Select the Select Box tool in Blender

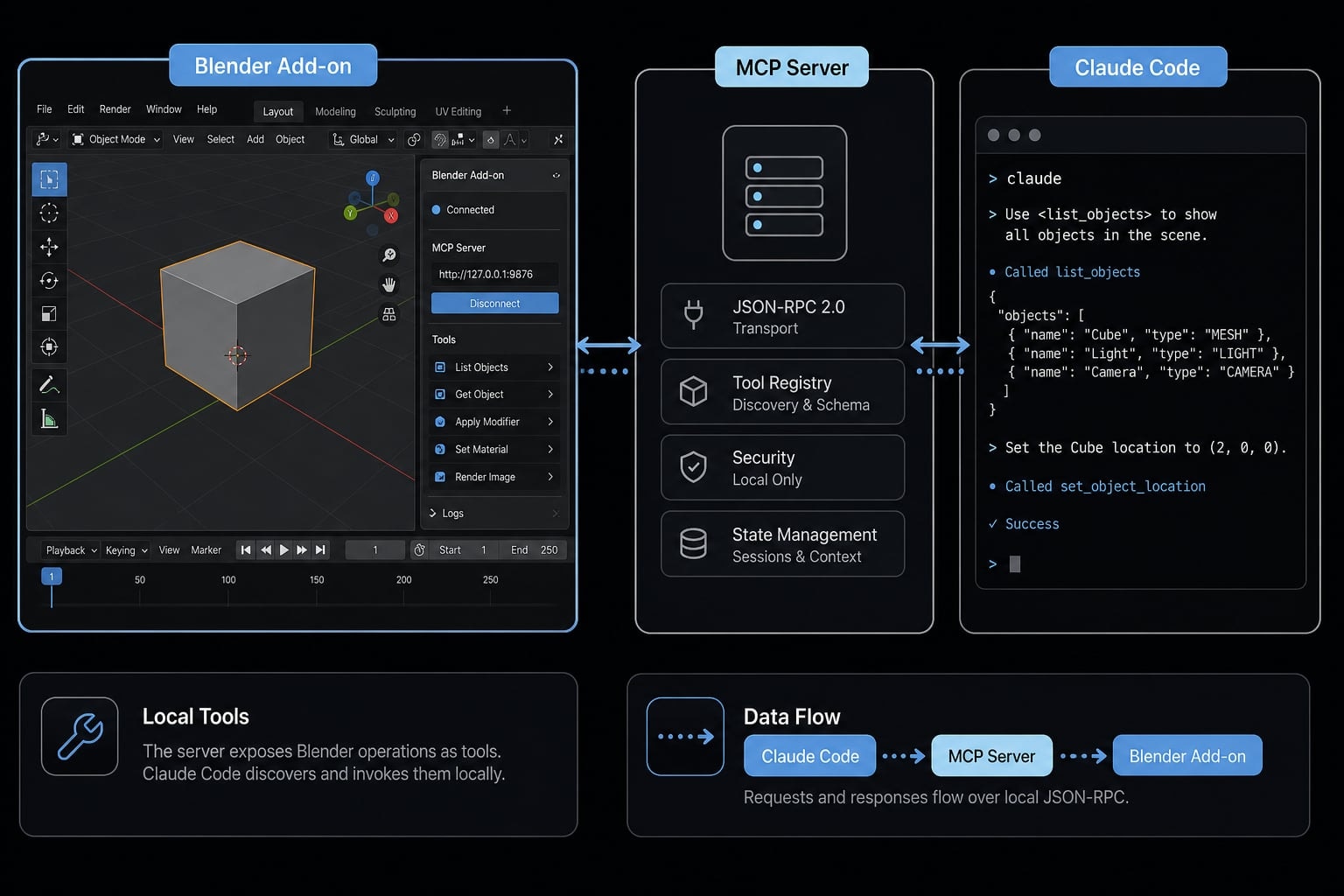pos(49,179)
